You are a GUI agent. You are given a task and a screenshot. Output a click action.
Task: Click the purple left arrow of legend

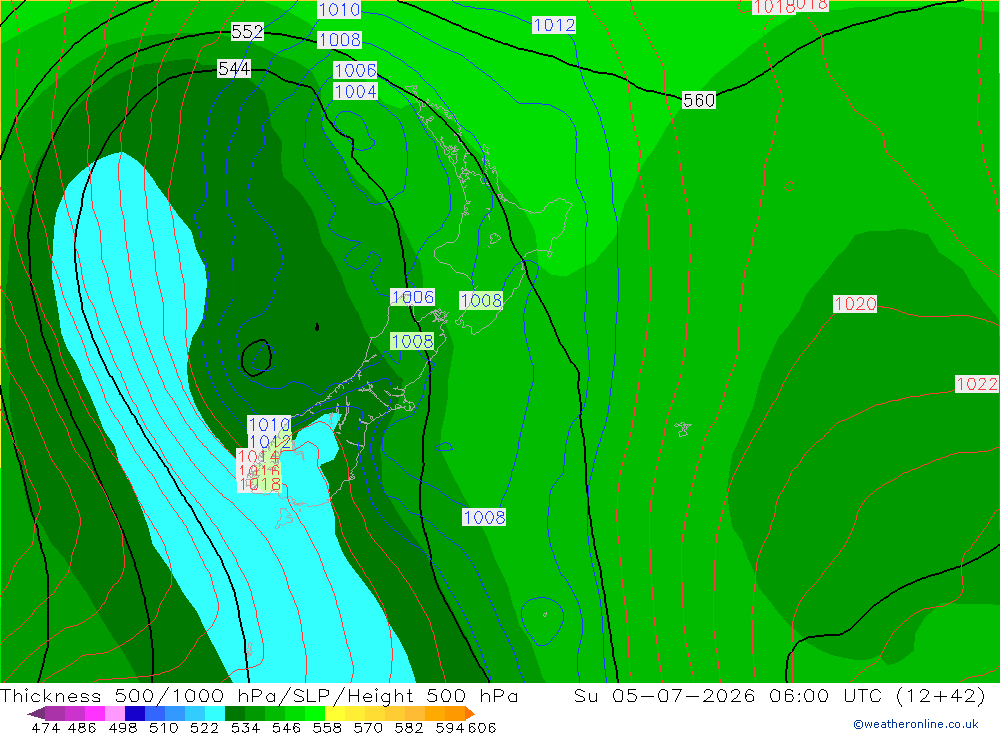[x=36, y=713]
